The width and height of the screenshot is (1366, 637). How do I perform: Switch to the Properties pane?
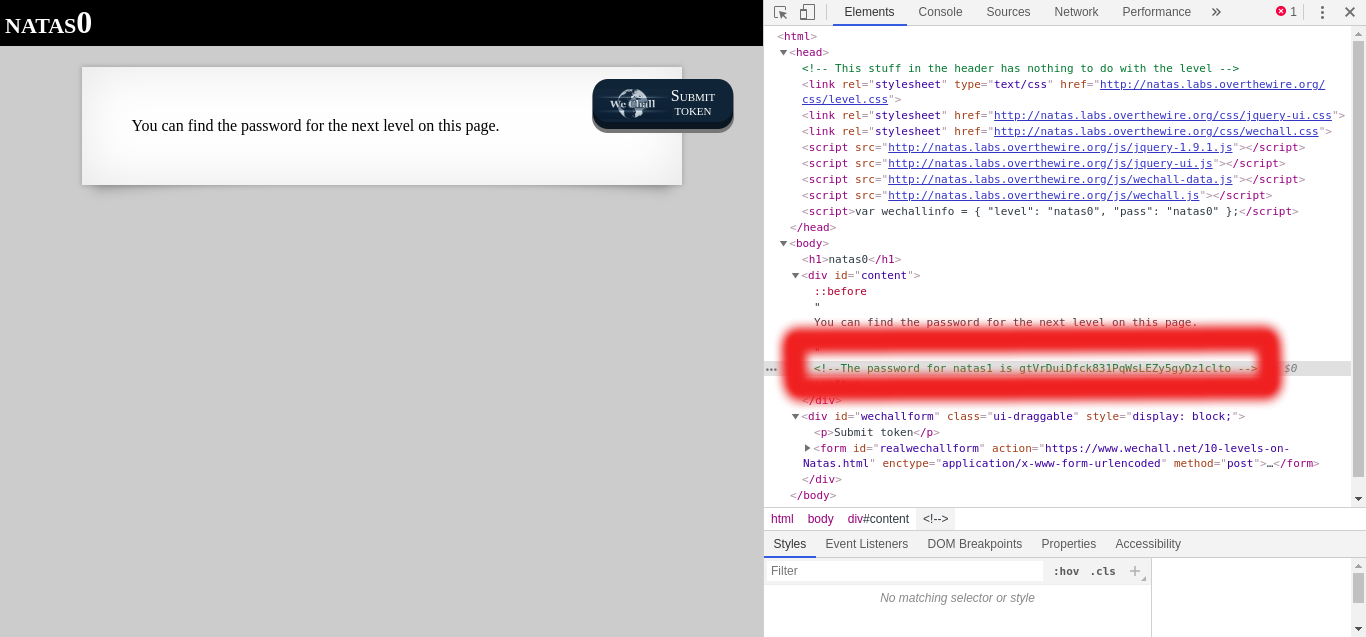(1069, 544)
